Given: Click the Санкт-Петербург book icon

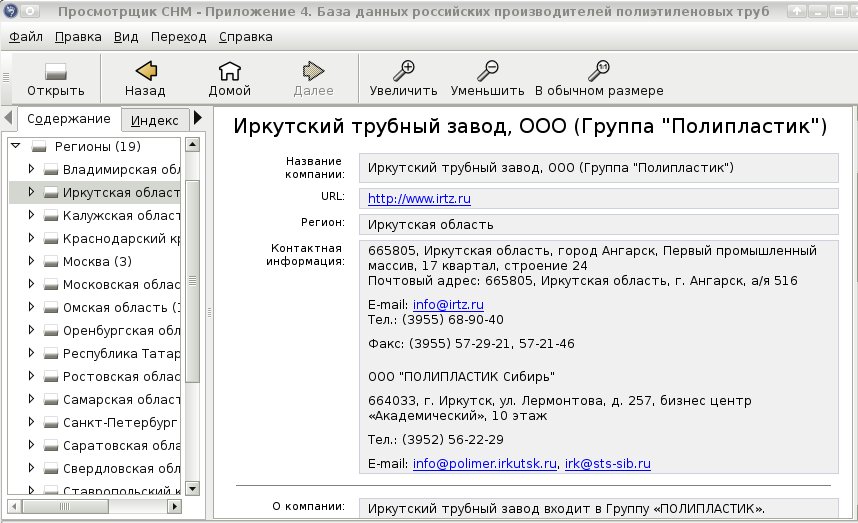Looking at the screenshot, I should coord(51,422).
